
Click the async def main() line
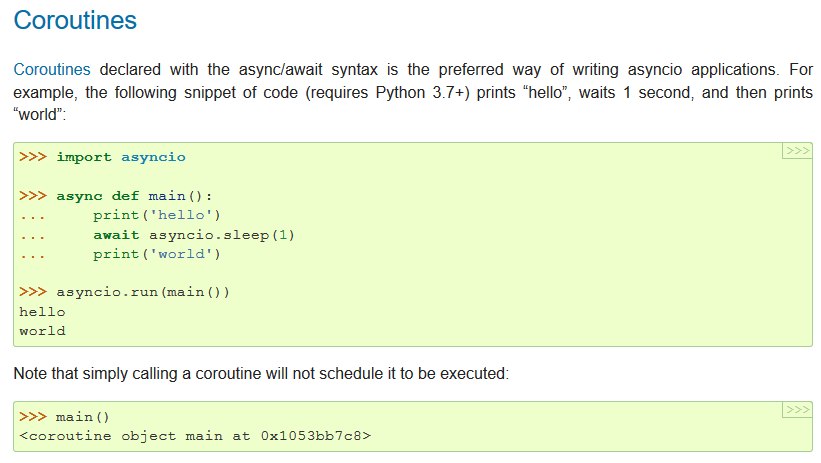pos(134,196)
